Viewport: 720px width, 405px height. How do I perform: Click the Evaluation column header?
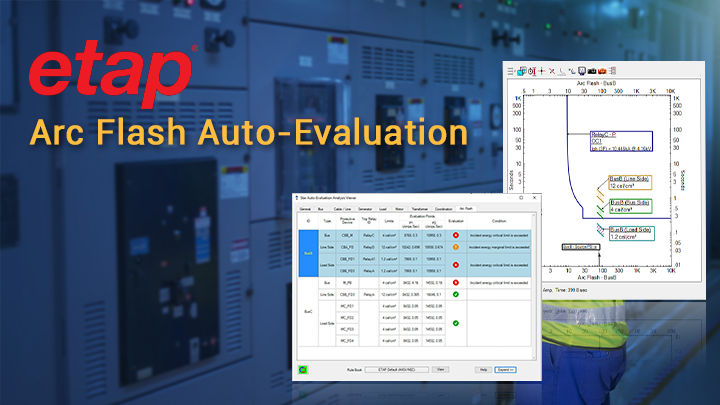[456, 221]
